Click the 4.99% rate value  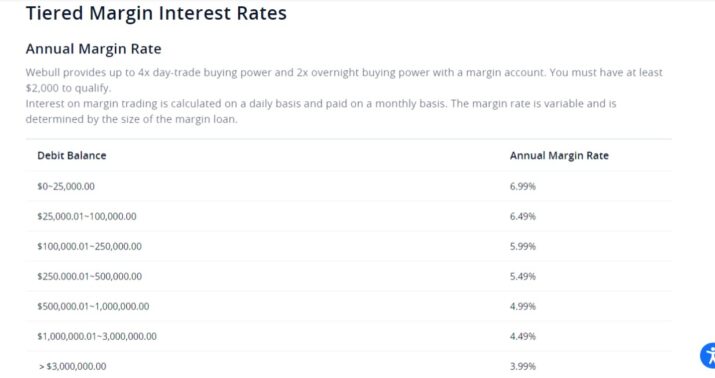[x=523, y=306]
